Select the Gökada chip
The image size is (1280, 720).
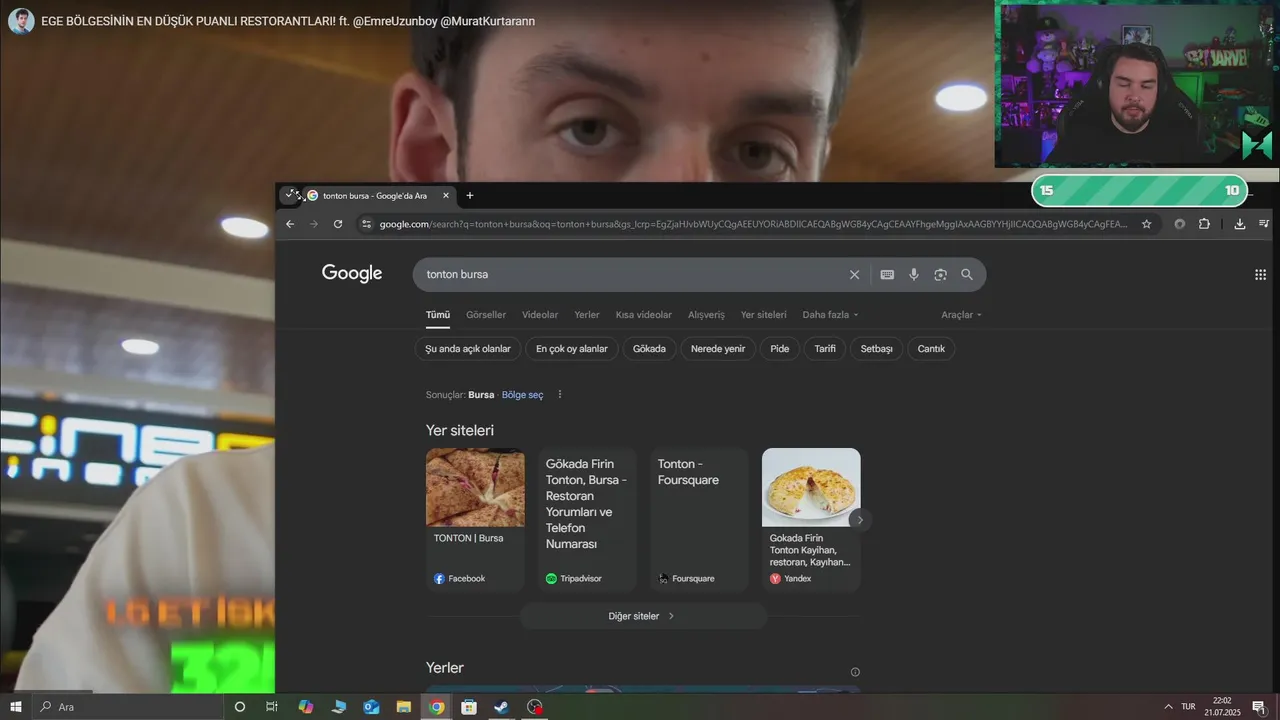click(x=649, y=349)
